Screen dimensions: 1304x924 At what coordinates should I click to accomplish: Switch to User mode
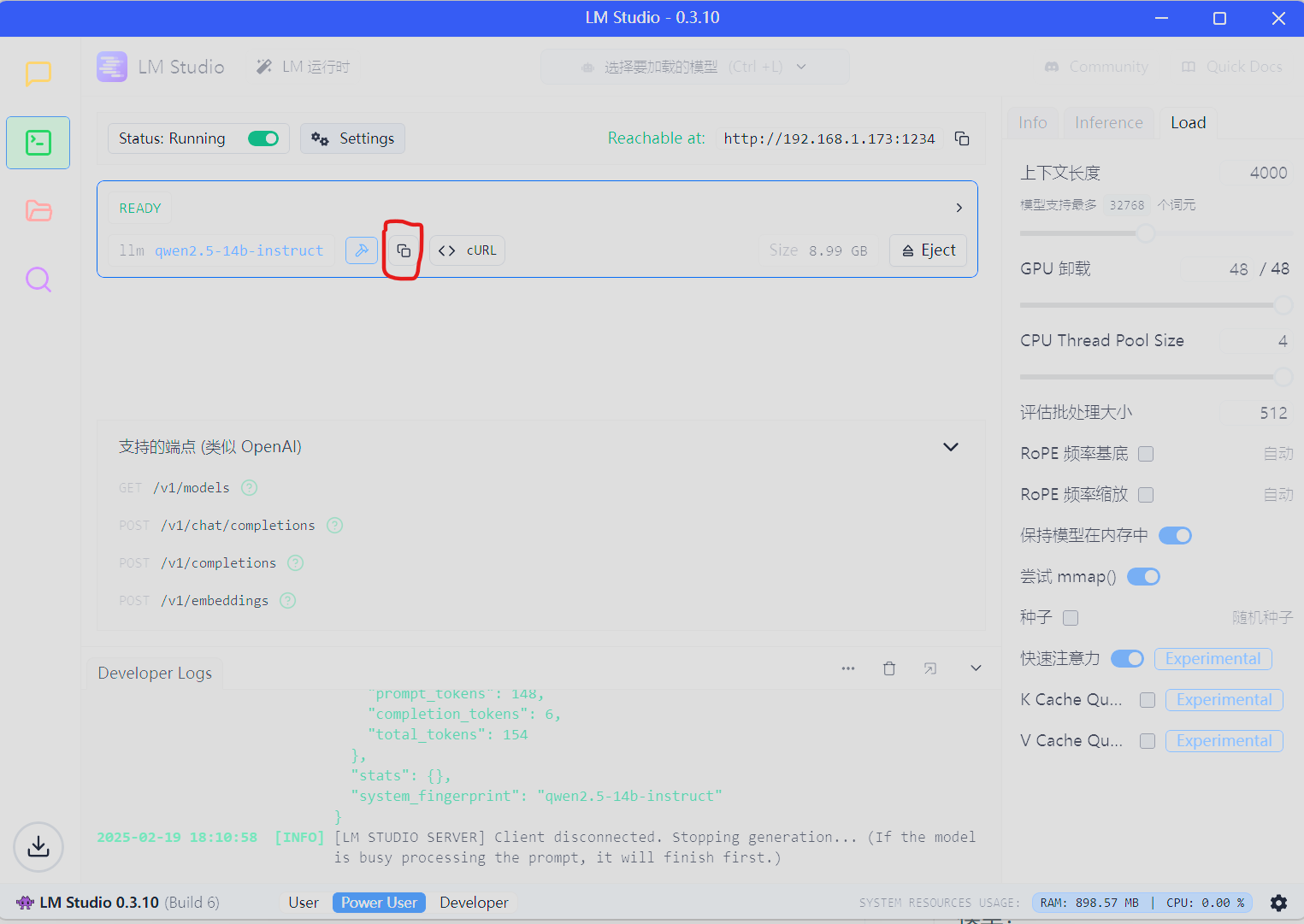coord(304,903)
